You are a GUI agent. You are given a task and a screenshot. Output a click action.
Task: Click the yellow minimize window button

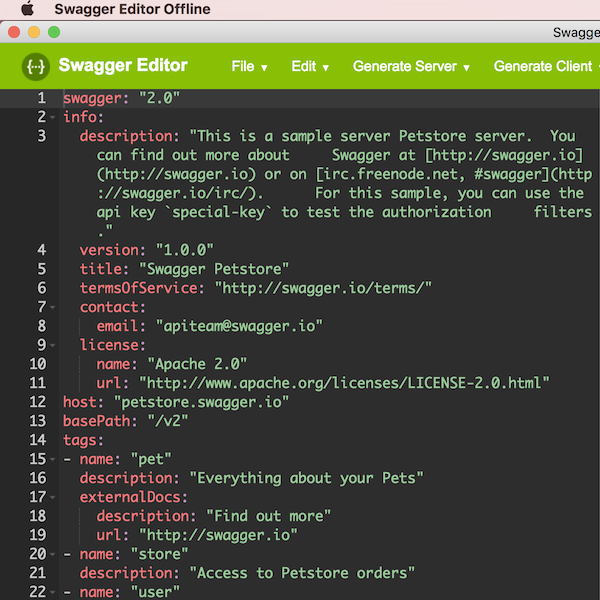pyautogui.click(x=34, y=32)
